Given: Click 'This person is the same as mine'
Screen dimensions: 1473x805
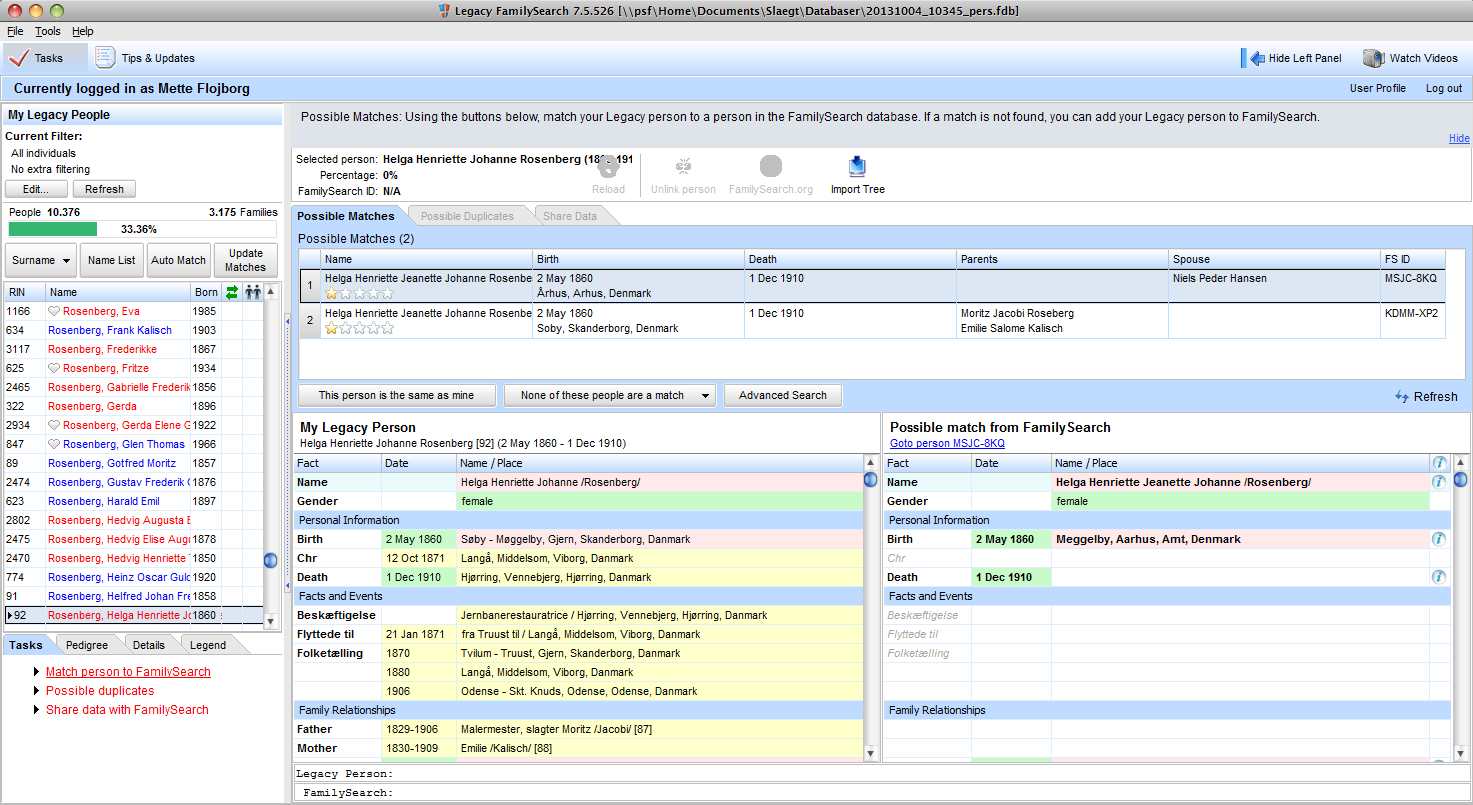Looking at the screenshot, I should [x=396, y=395].
